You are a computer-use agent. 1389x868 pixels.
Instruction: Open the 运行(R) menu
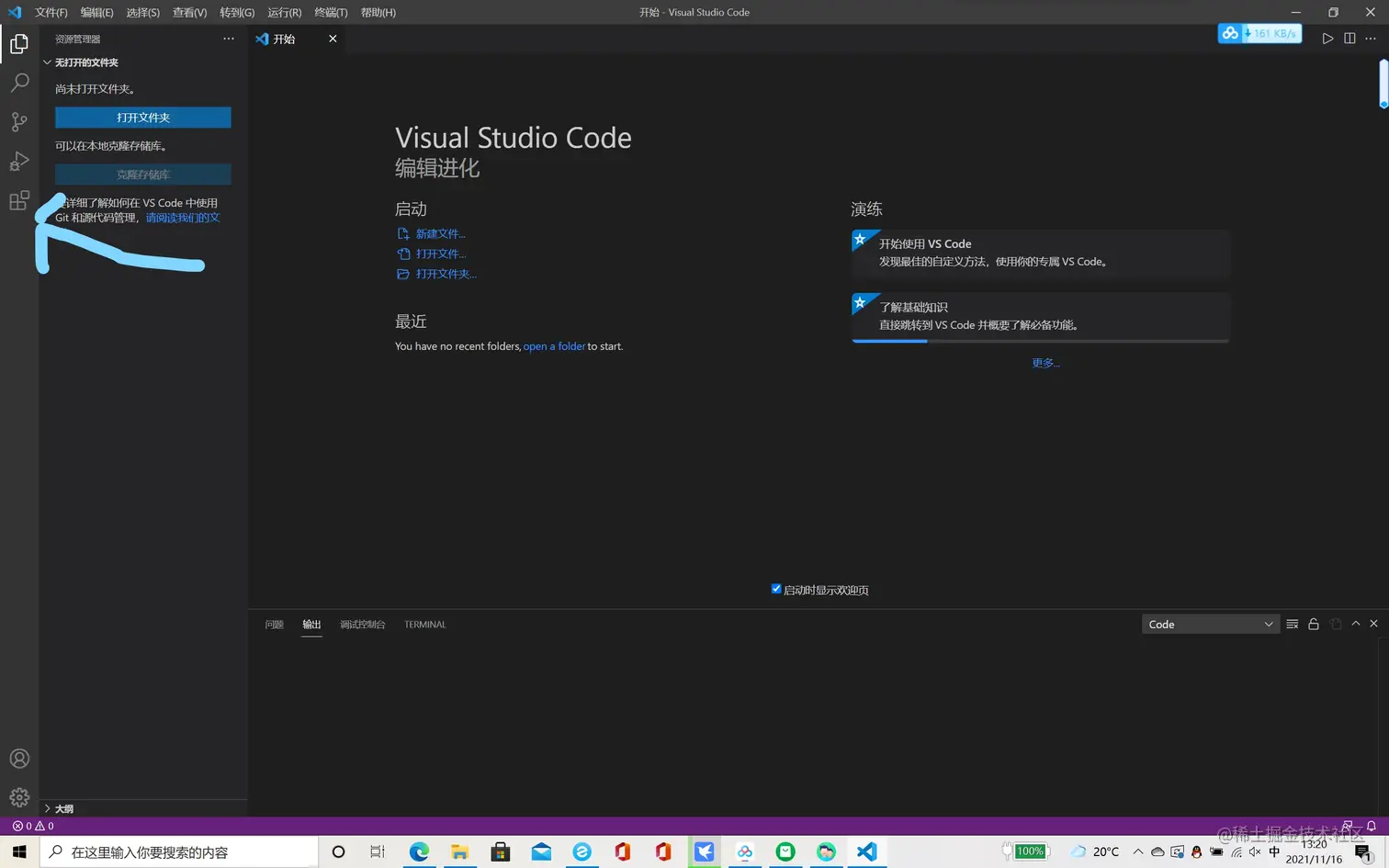[284, 12]
